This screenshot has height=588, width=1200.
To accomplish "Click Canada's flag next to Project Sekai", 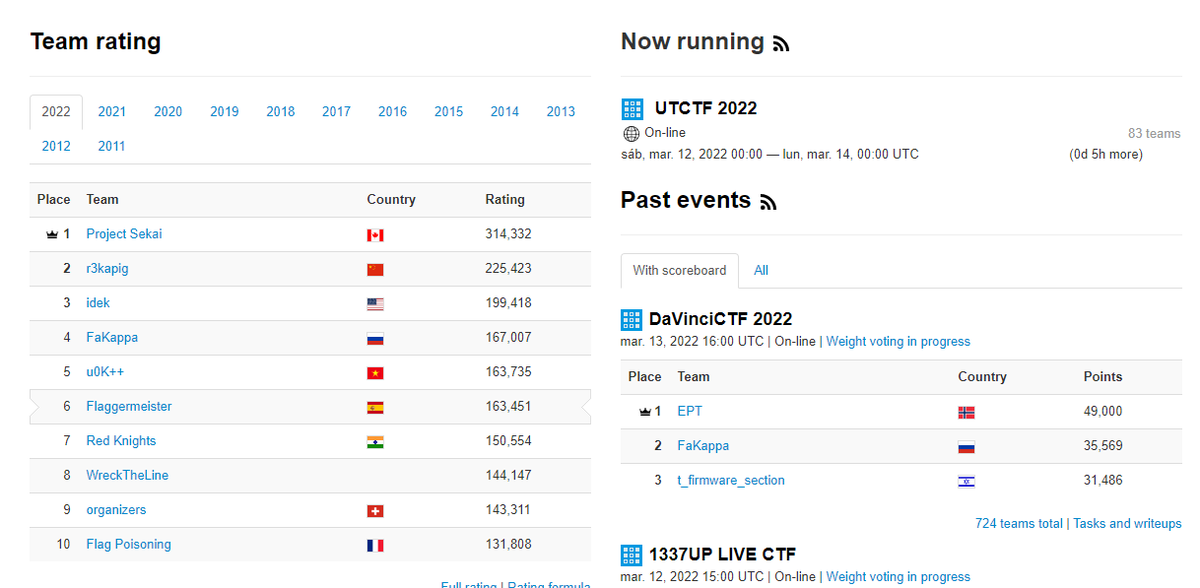I will pyautogui.click(x=374, y=233).
